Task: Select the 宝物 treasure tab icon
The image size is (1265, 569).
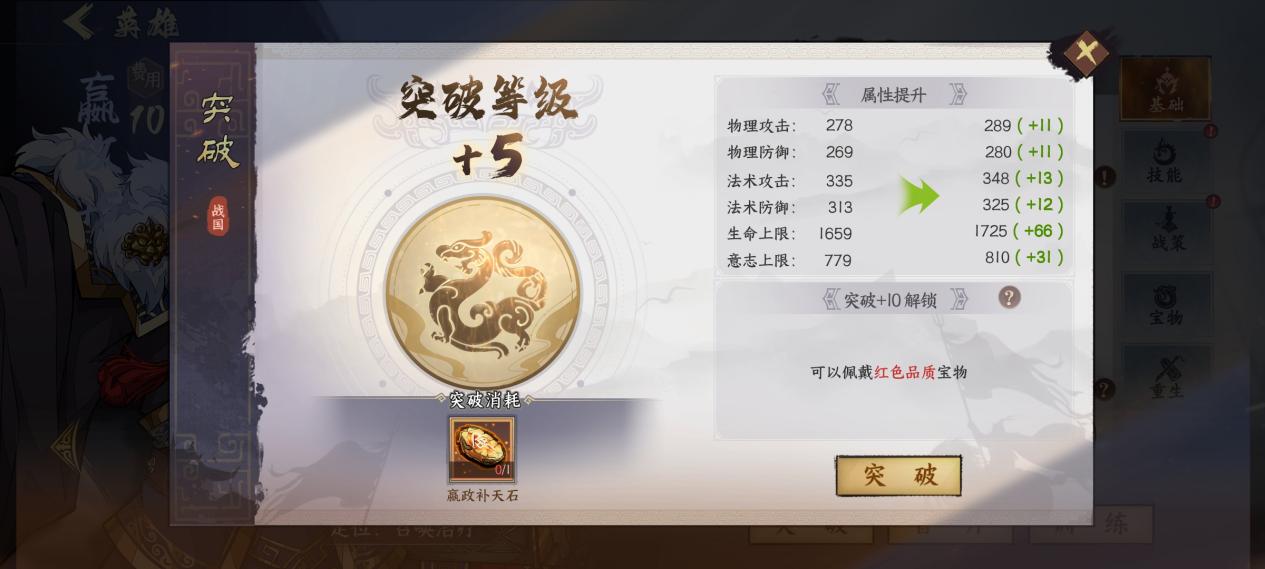Action: click(x=1167, y=303)
